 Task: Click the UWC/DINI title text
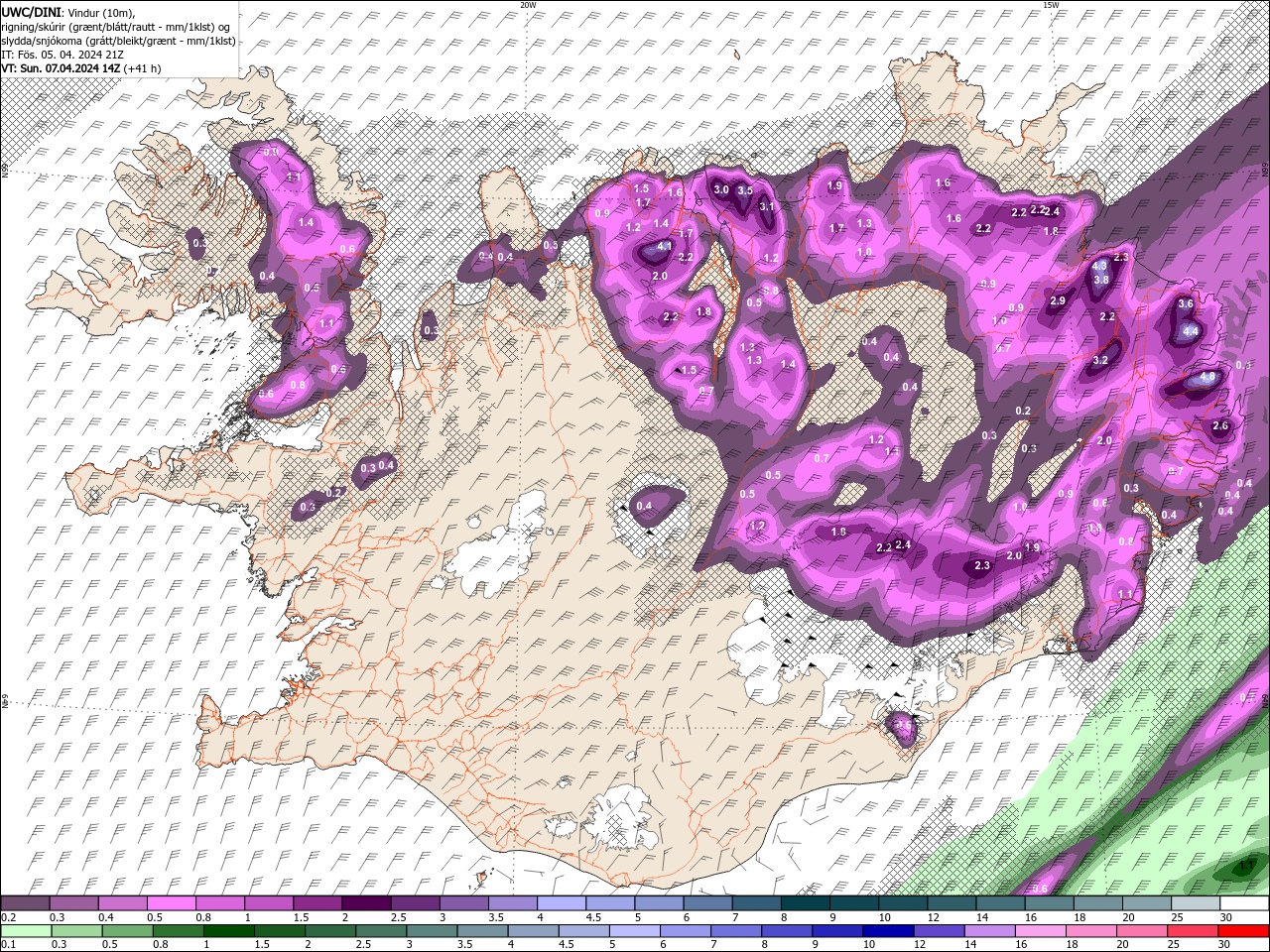pos(32,12)
